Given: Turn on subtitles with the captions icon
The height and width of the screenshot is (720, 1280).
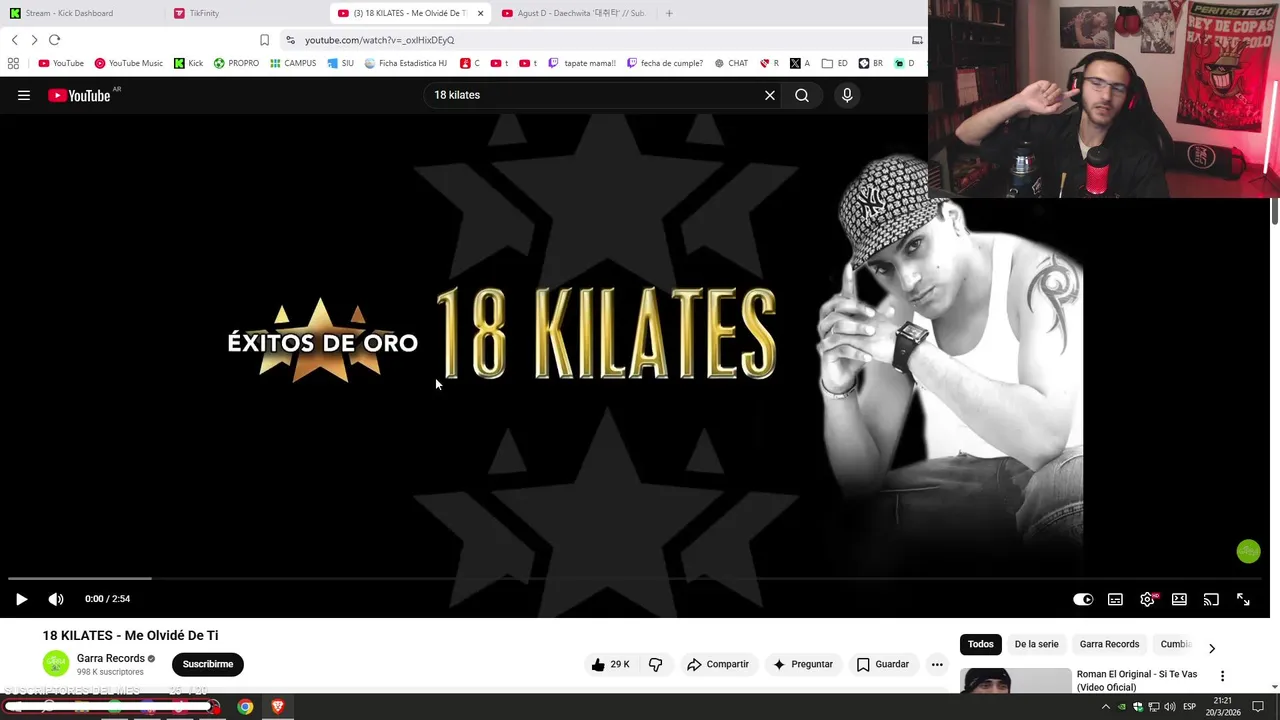Looking at the screenshot, I should coord(1115,599).
